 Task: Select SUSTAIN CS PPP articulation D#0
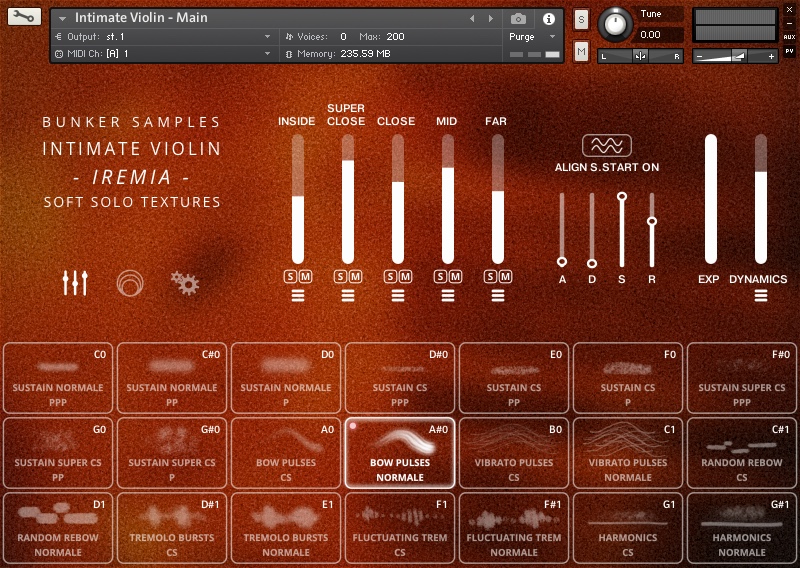(x=399, y=378)
